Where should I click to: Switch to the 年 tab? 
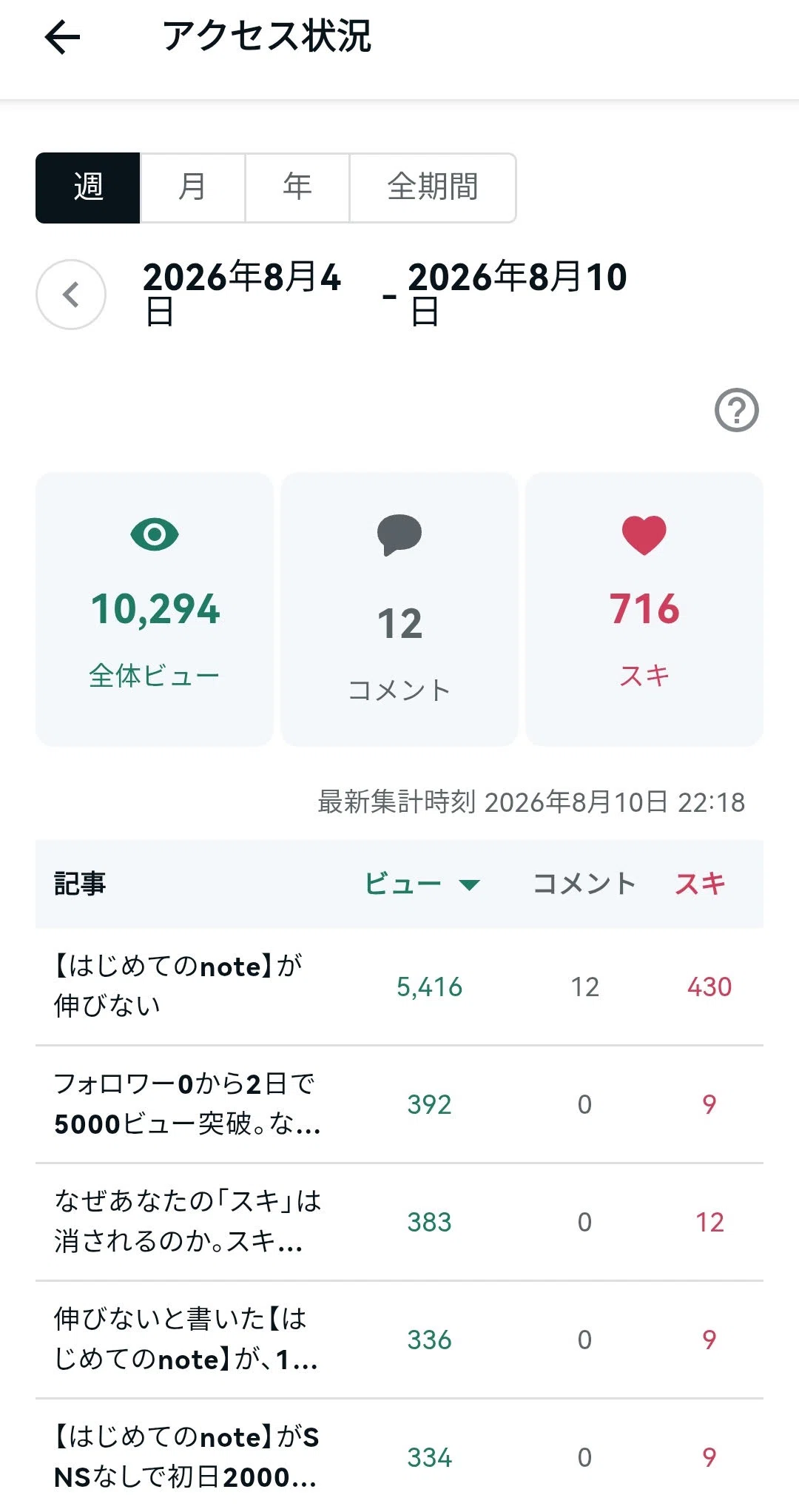297,188
